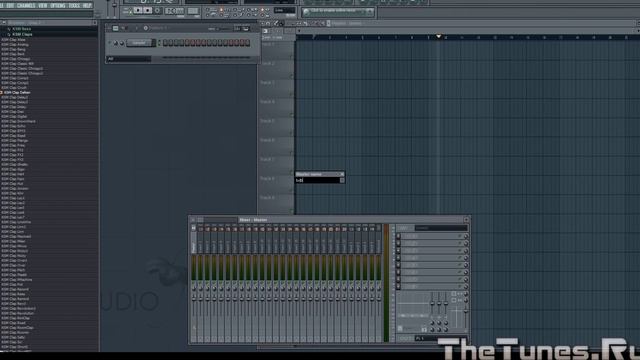This screenshot has height=360, width=640.
Task: Open the mixer input source dropdown
Action: click(x=441, y=228)
